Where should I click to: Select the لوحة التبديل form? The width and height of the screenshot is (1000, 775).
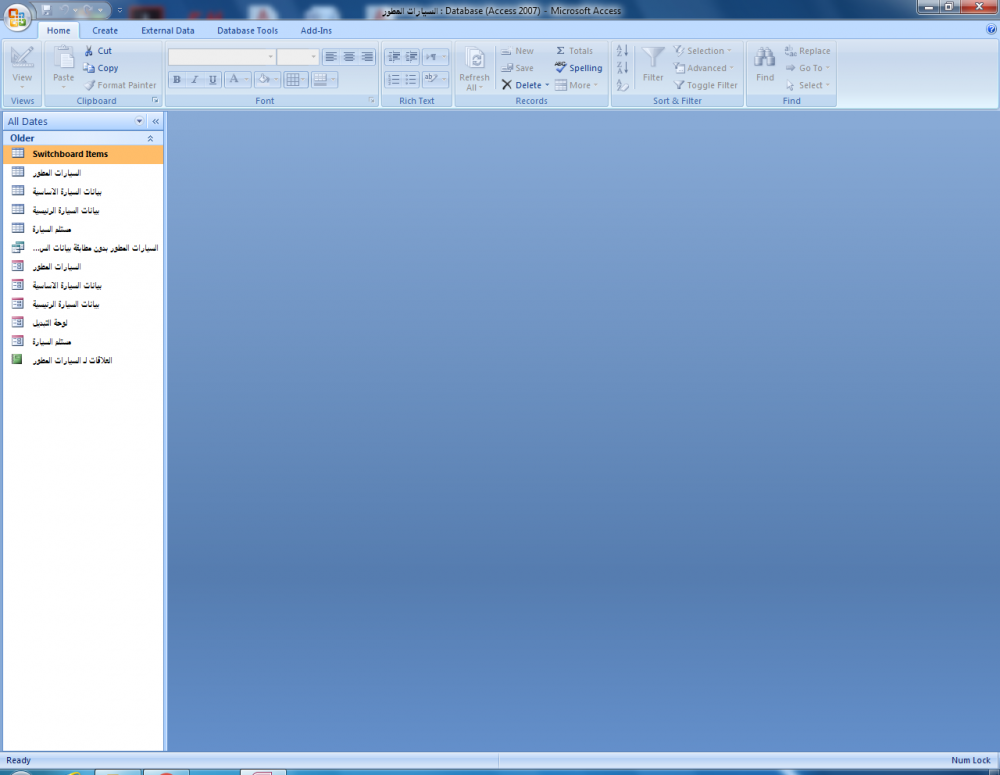point(83,323)
